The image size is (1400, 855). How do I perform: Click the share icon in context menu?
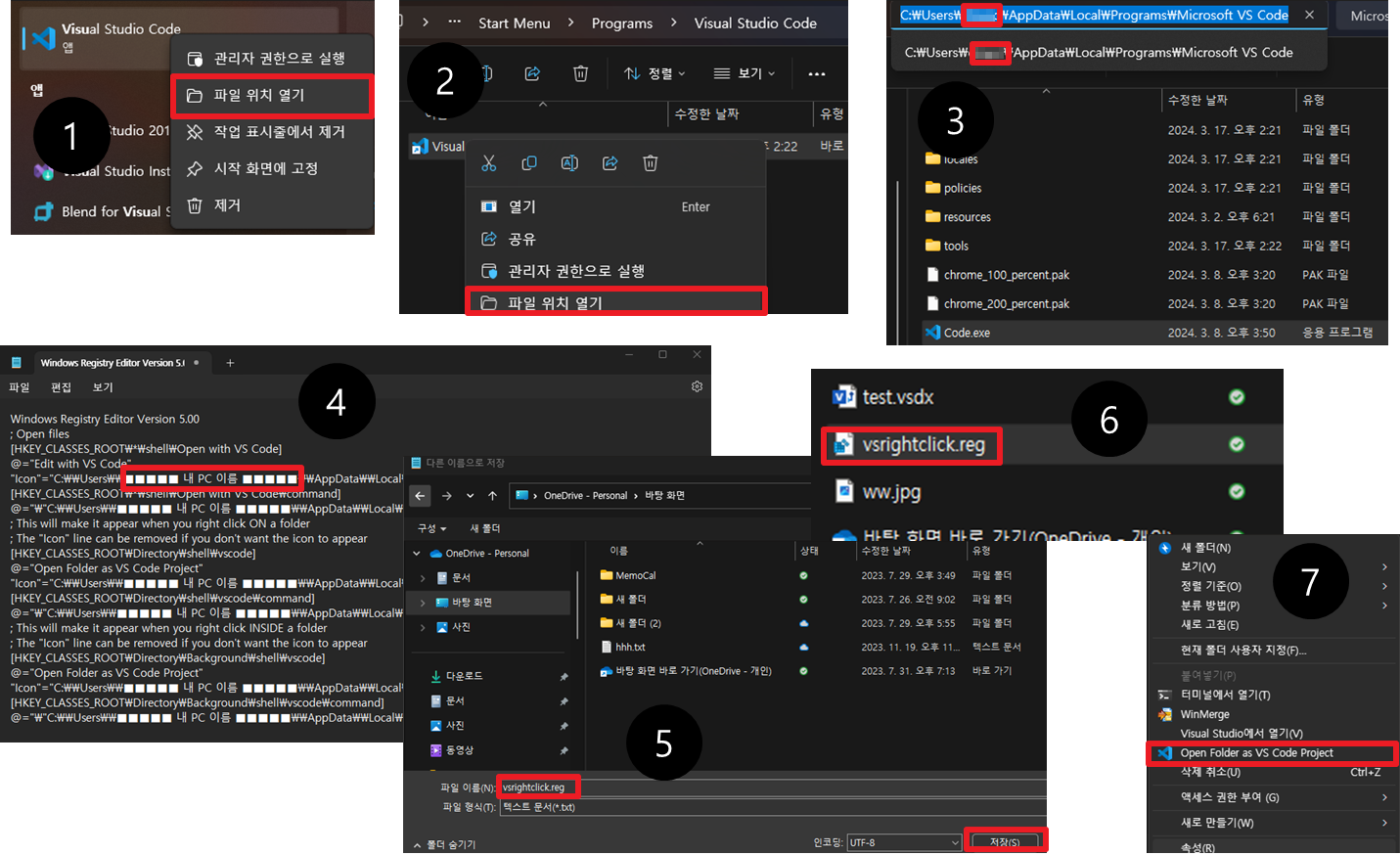click(610, 163)
